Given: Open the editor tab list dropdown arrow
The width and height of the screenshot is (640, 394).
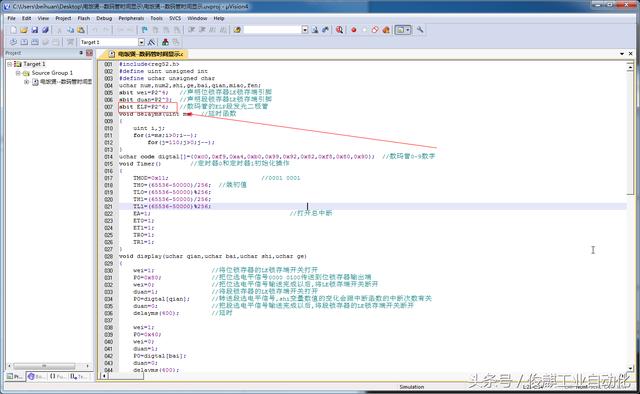Looking at the screenshot, I should tap(622, 53).
